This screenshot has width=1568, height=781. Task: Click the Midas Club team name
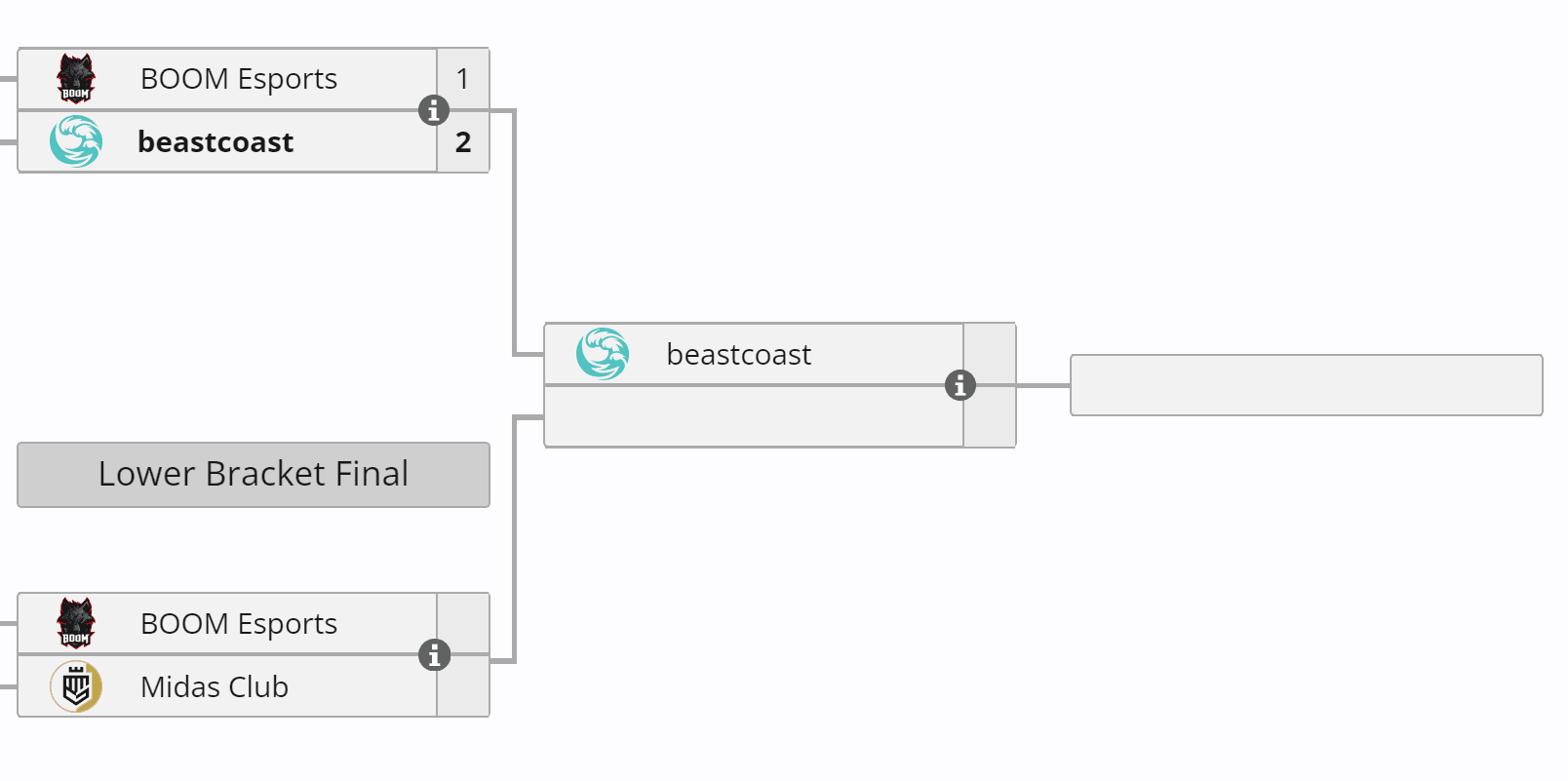215,687
